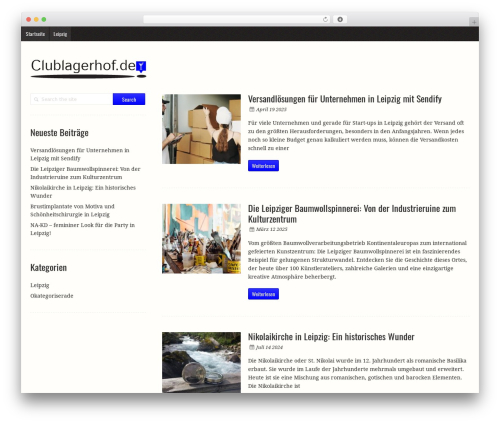Click the green maximize window dot
Image resolution: width=500 pixels, height=423 pixels.
(44, 20)
